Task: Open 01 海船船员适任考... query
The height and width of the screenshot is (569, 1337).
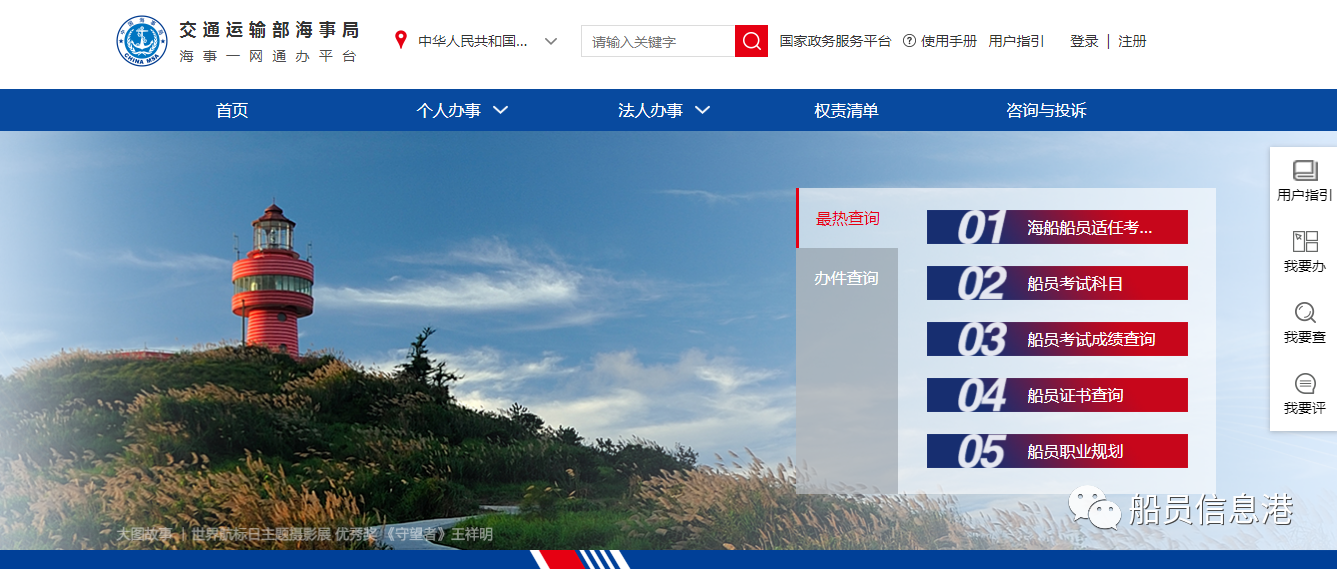Action: pos(1057,227)
